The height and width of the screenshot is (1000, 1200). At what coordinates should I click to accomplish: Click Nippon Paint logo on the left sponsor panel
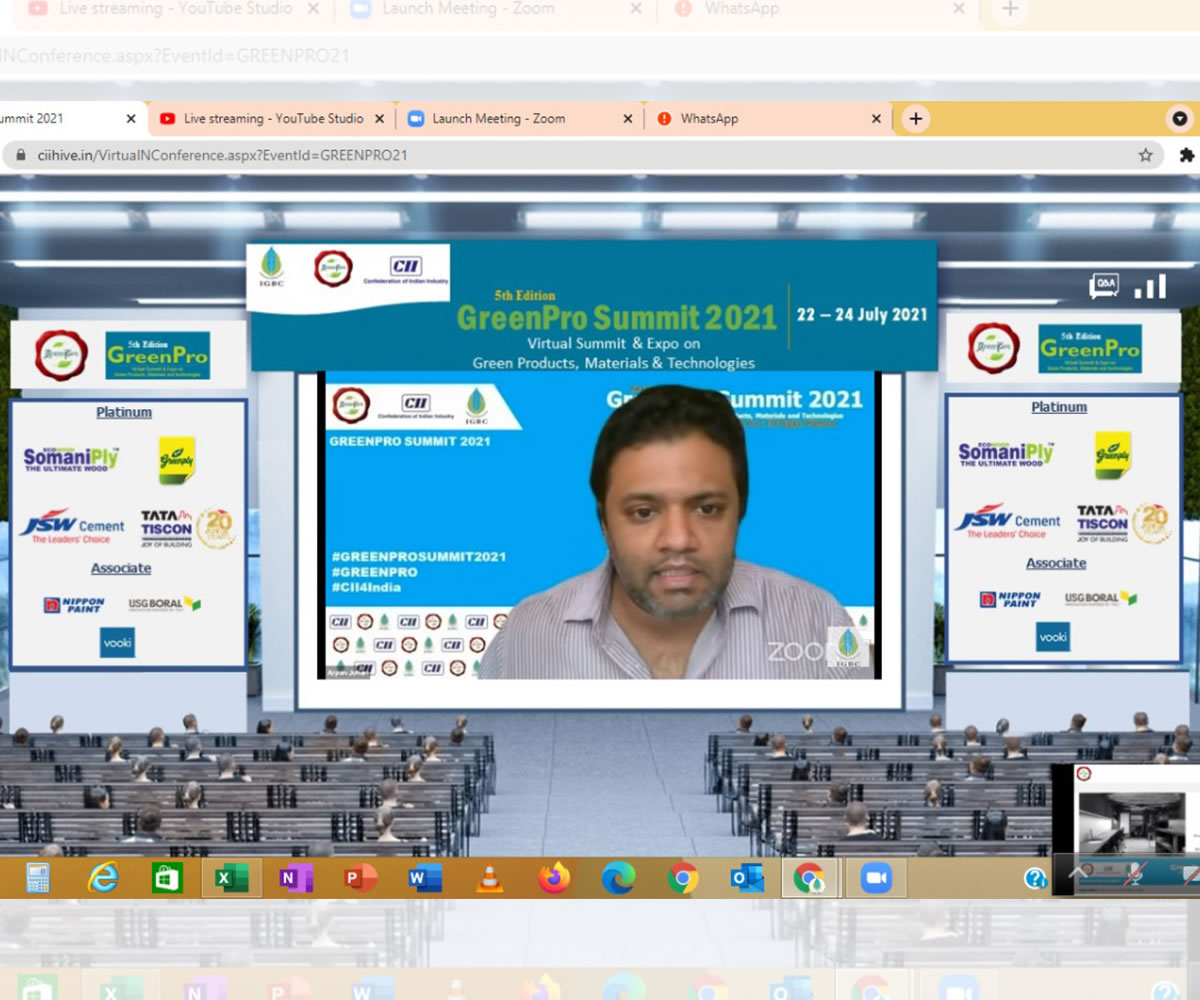click(73, 605)
